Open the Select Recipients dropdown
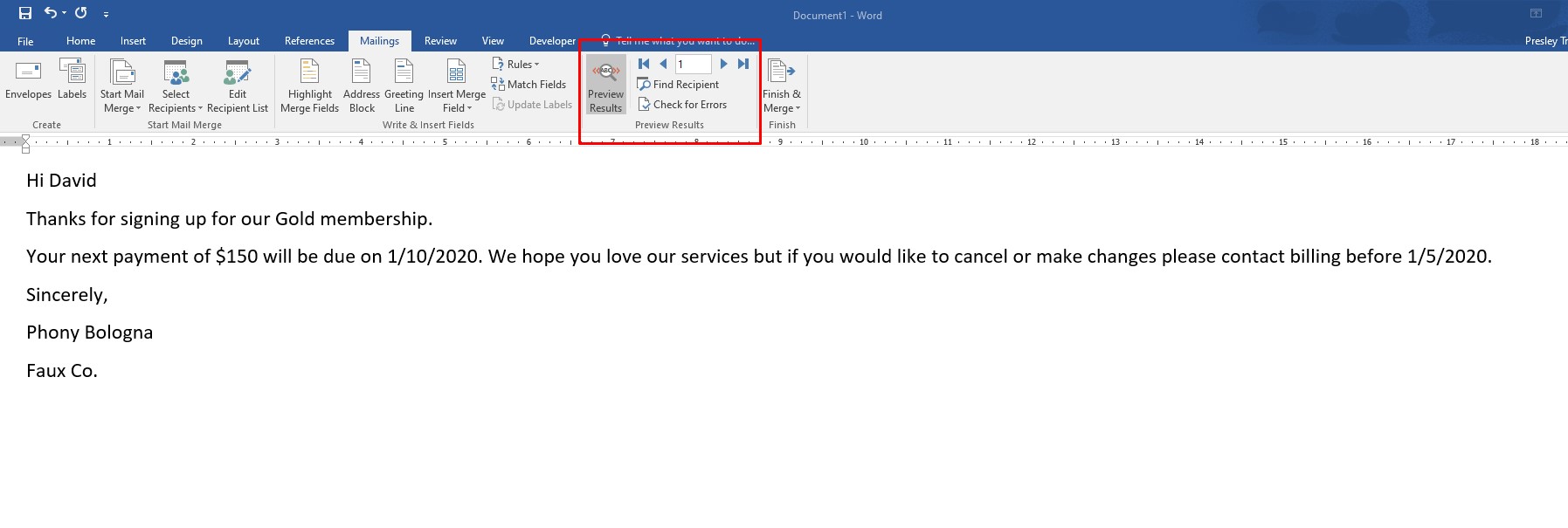The image size is (1568, 528). tap(176, 86)
